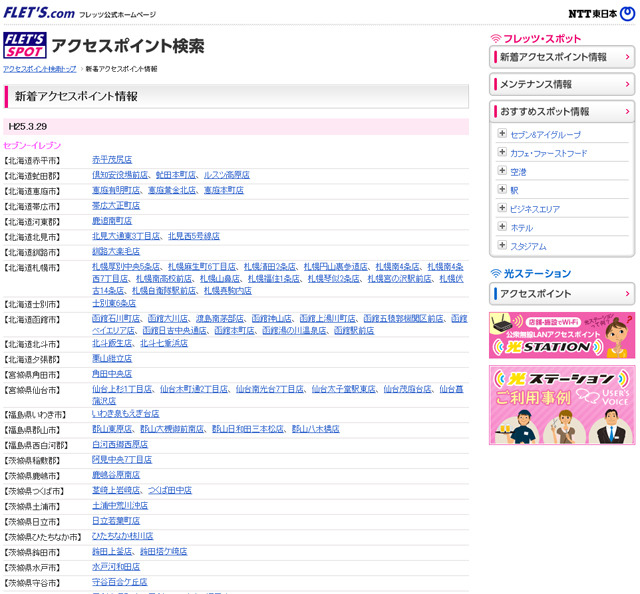Open 札幌円山裏参道店 store link
Image resolution: width=640 pixels, height=594 pixels.
(x=336, y=267)
